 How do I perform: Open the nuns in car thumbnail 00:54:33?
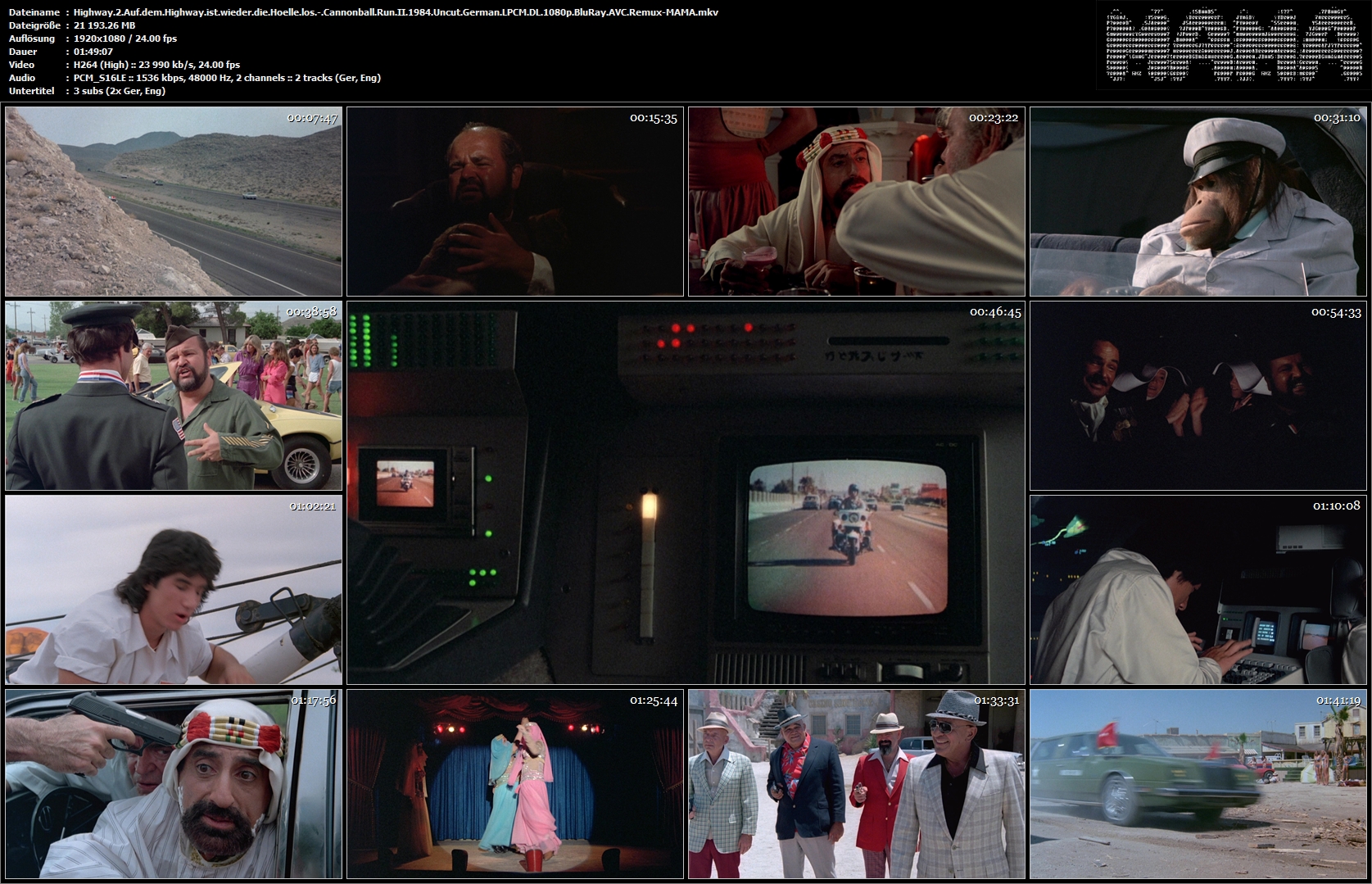click(x=1198, y=396)
